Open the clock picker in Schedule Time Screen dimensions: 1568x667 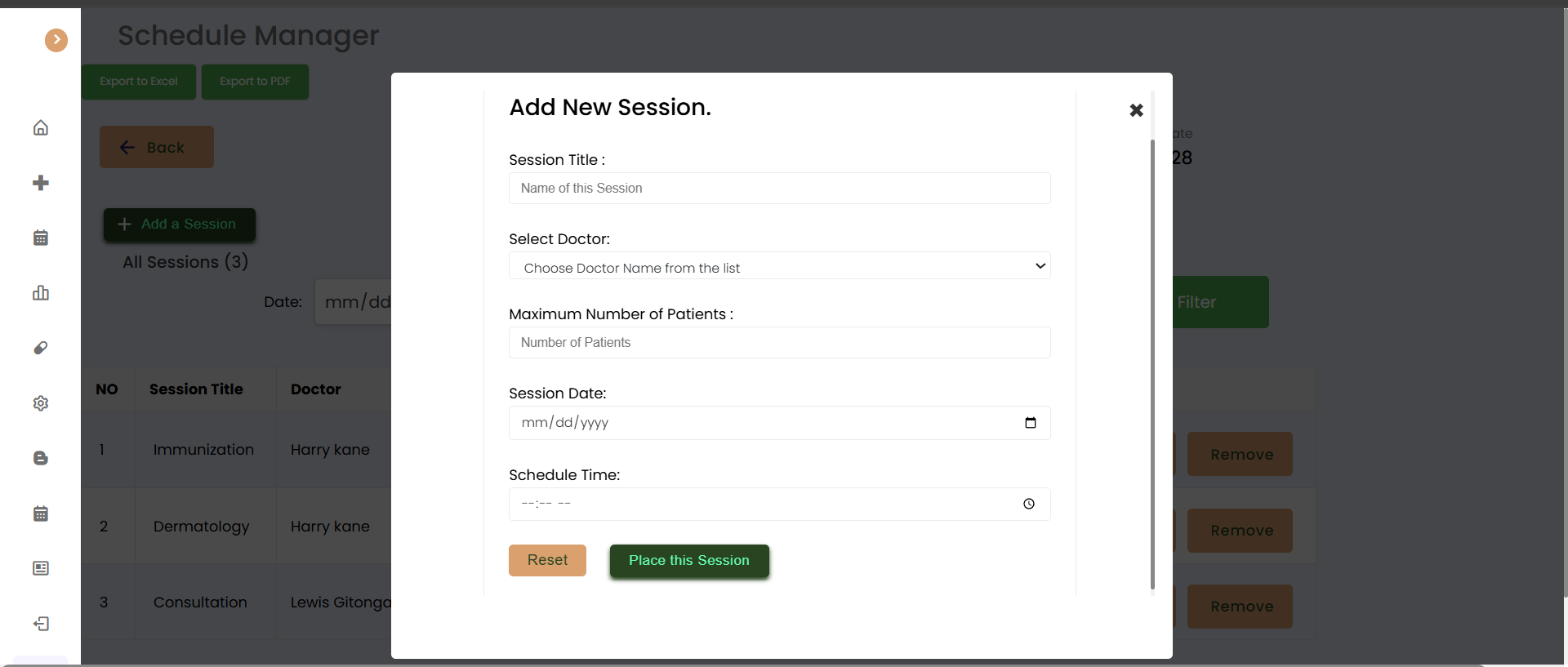1029,504
